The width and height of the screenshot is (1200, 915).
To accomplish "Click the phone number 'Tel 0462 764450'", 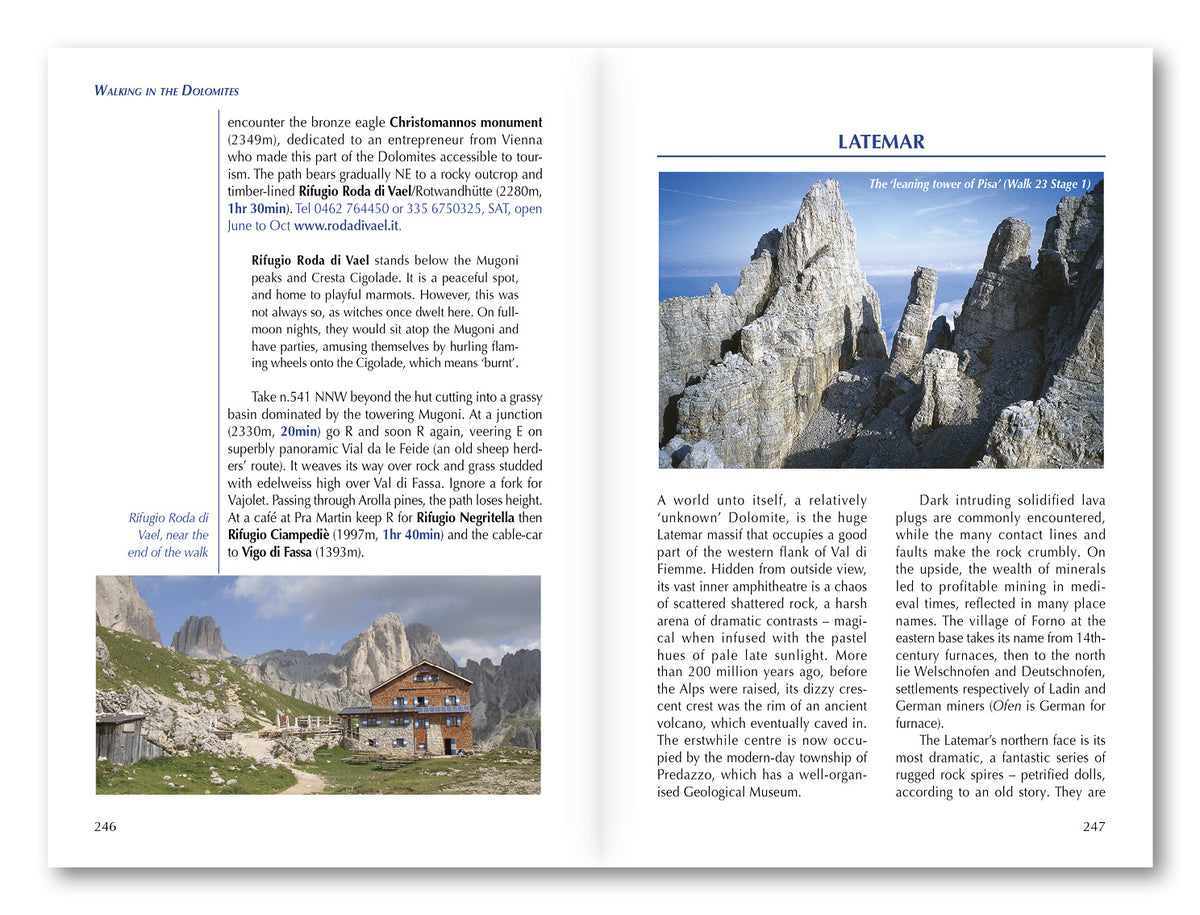I will tap(343, 209).
